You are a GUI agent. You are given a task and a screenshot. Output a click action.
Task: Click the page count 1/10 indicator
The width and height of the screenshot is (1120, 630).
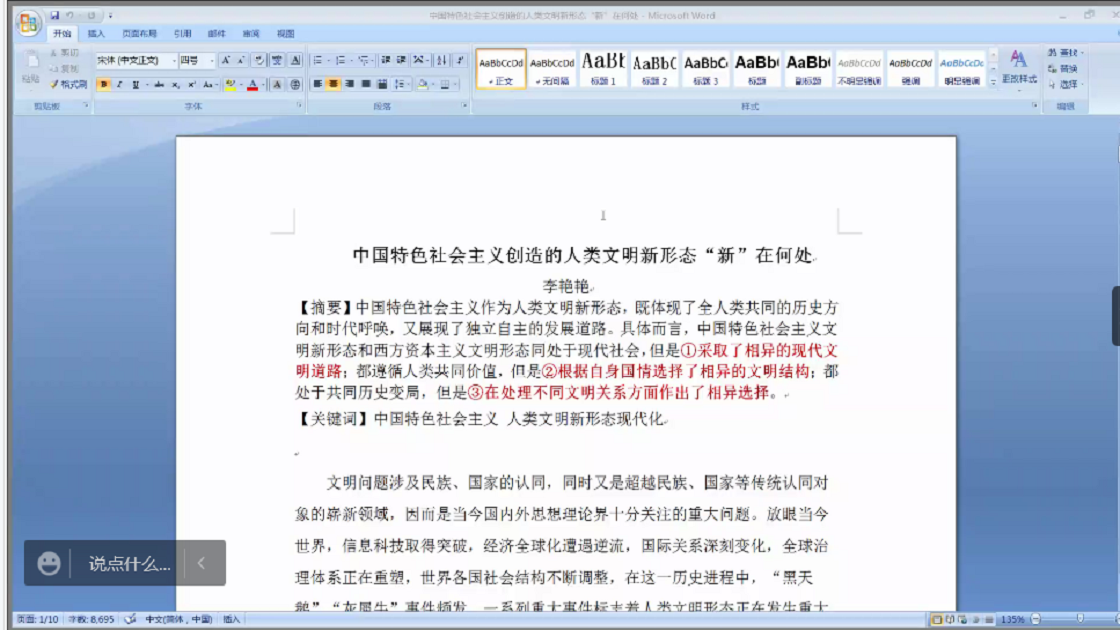(x=38, y=619)
